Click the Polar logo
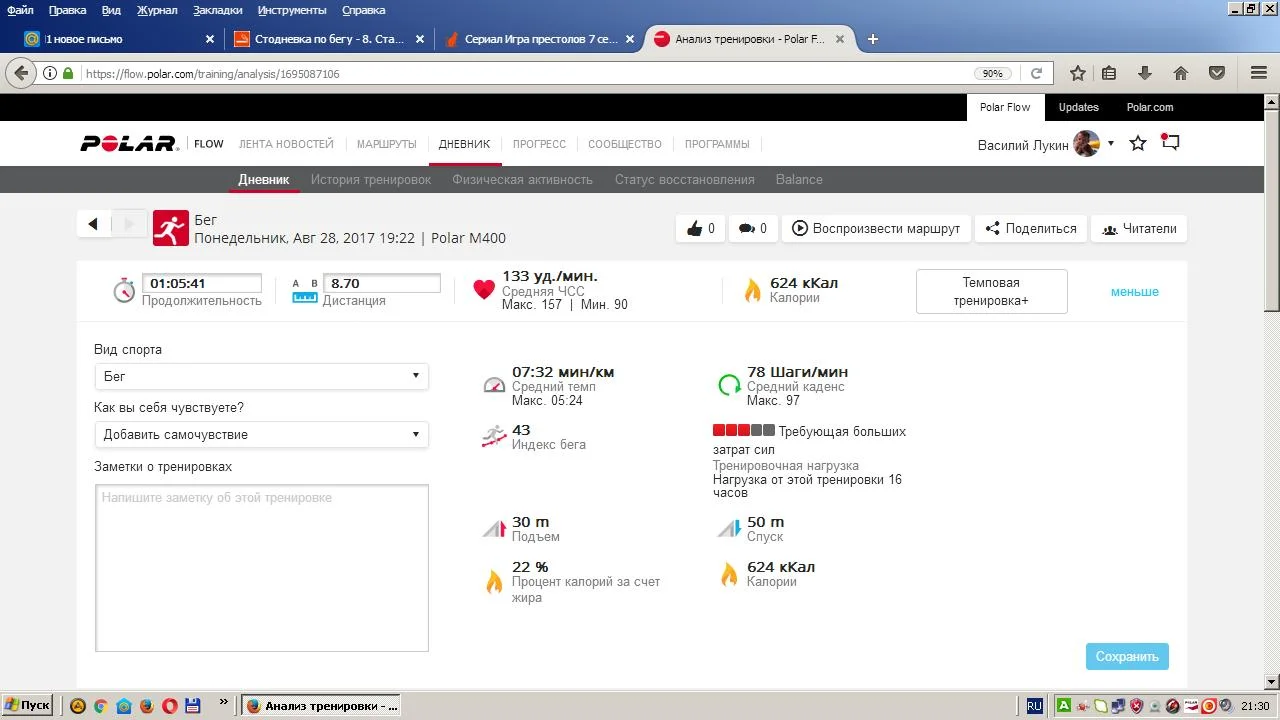The image size is (1280, 720). point(128,144)
